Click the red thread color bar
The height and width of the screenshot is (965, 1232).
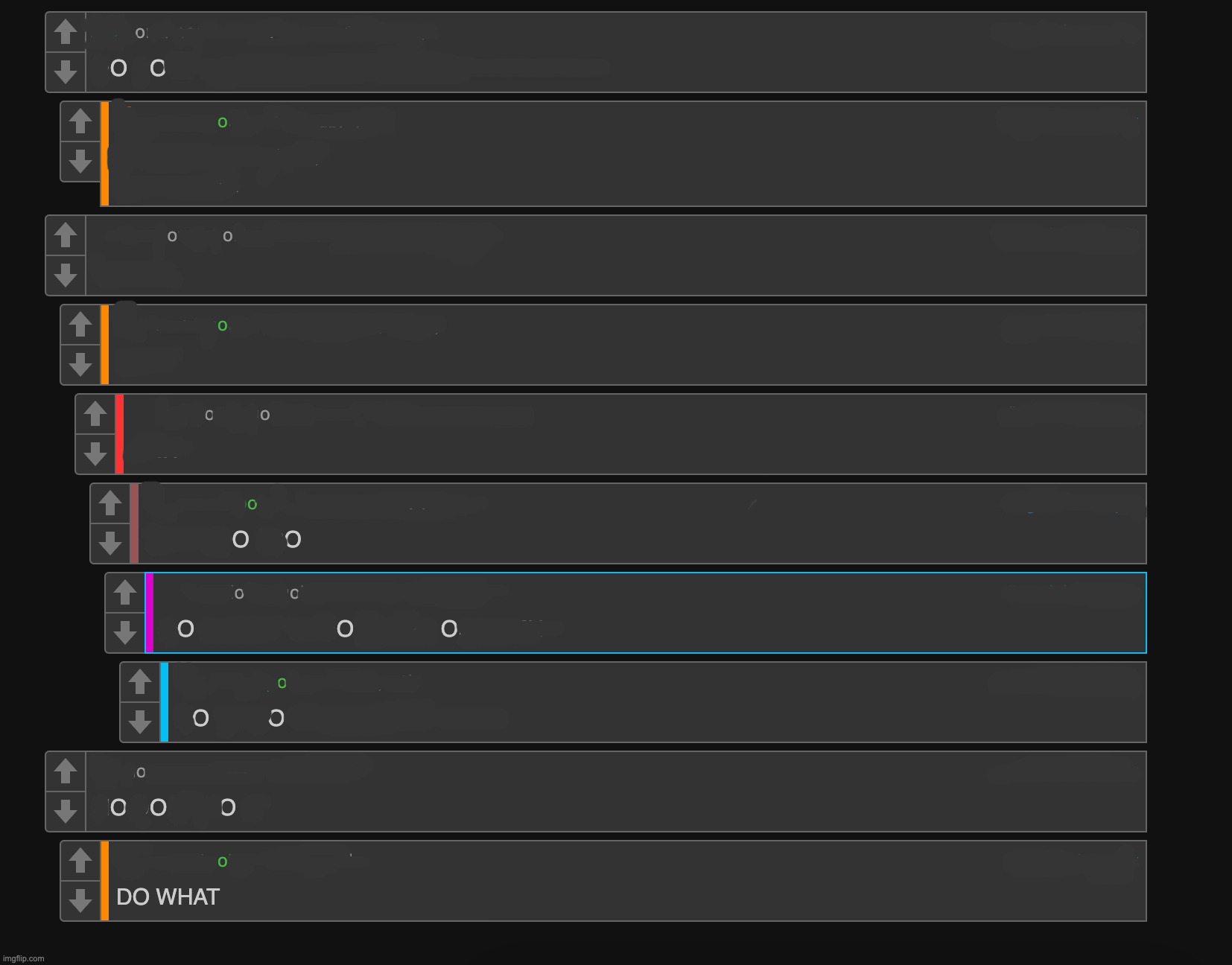tap(119, 434)
